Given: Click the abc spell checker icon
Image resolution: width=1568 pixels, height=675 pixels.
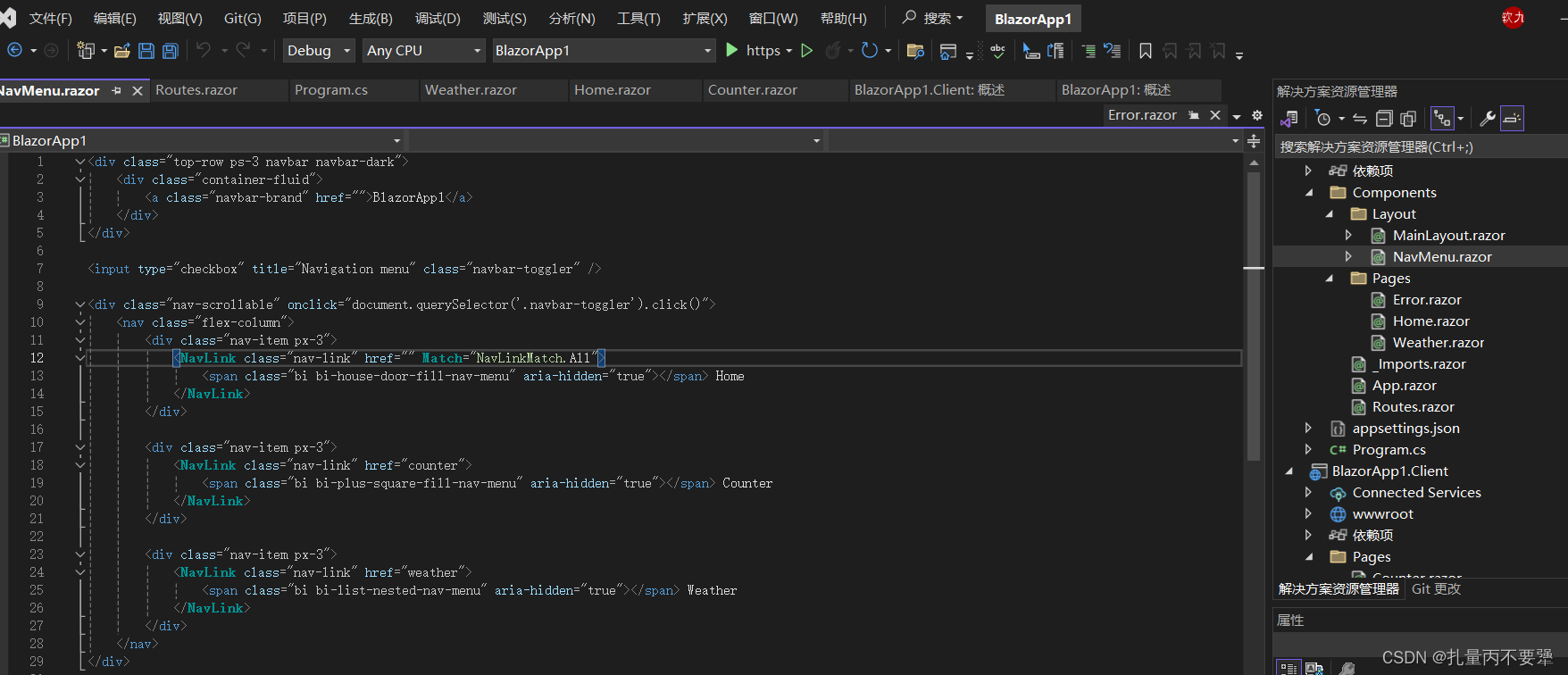Looking at the screenshot, I should [x=998, y=52].
